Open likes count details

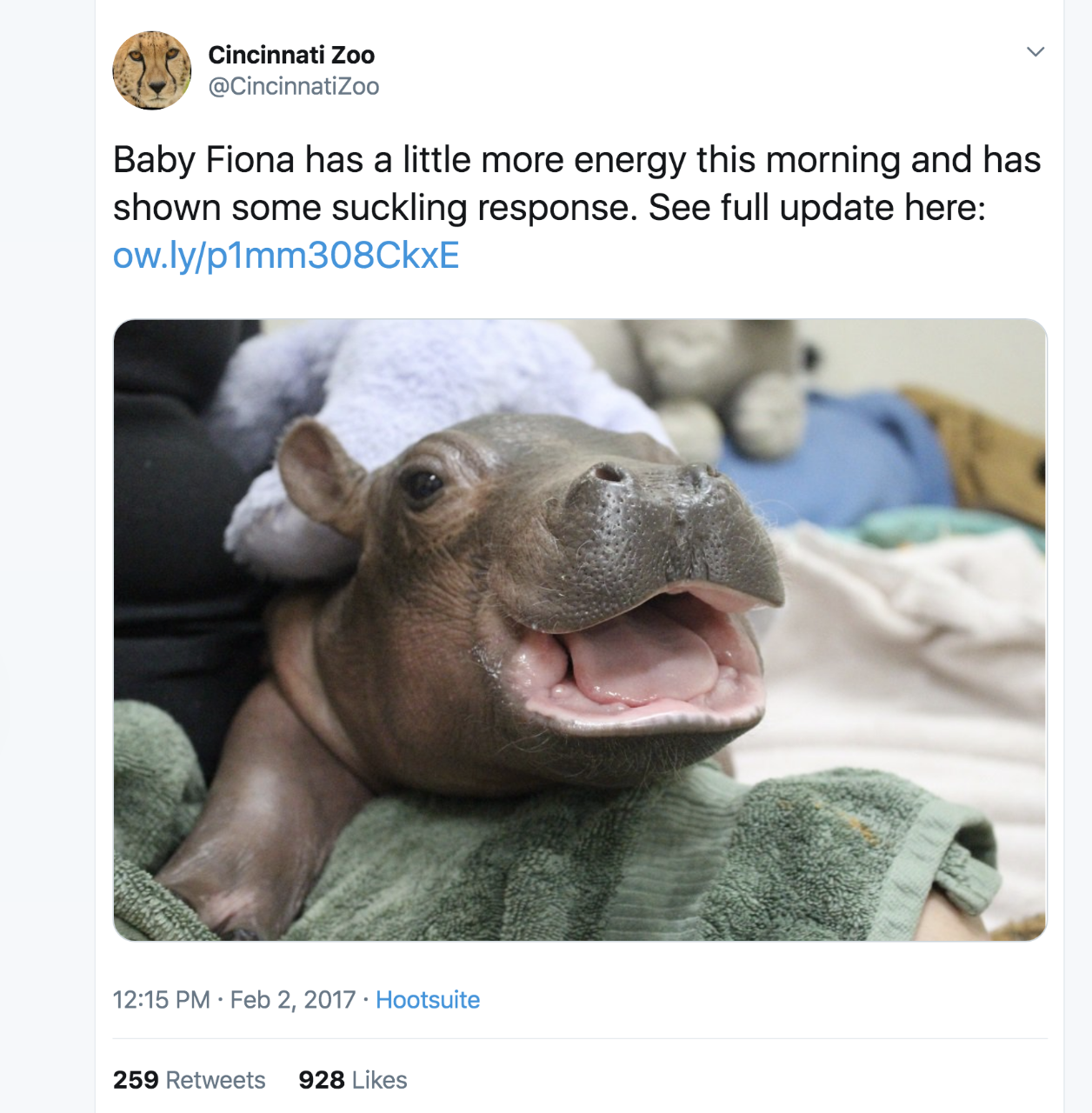pyautogui.click(x=351, y=1080)
